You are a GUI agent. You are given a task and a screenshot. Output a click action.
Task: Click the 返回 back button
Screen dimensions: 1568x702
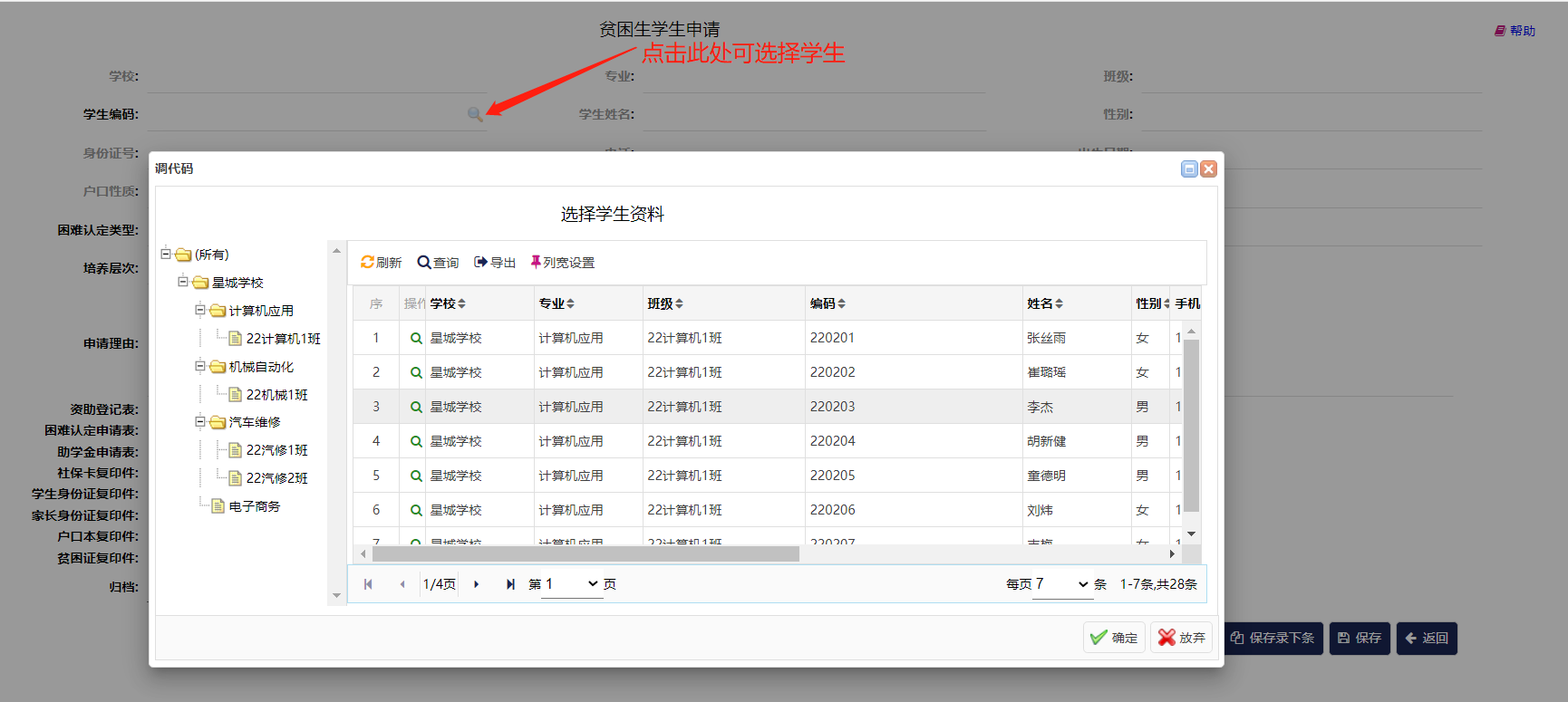[x=1427, y=639]
